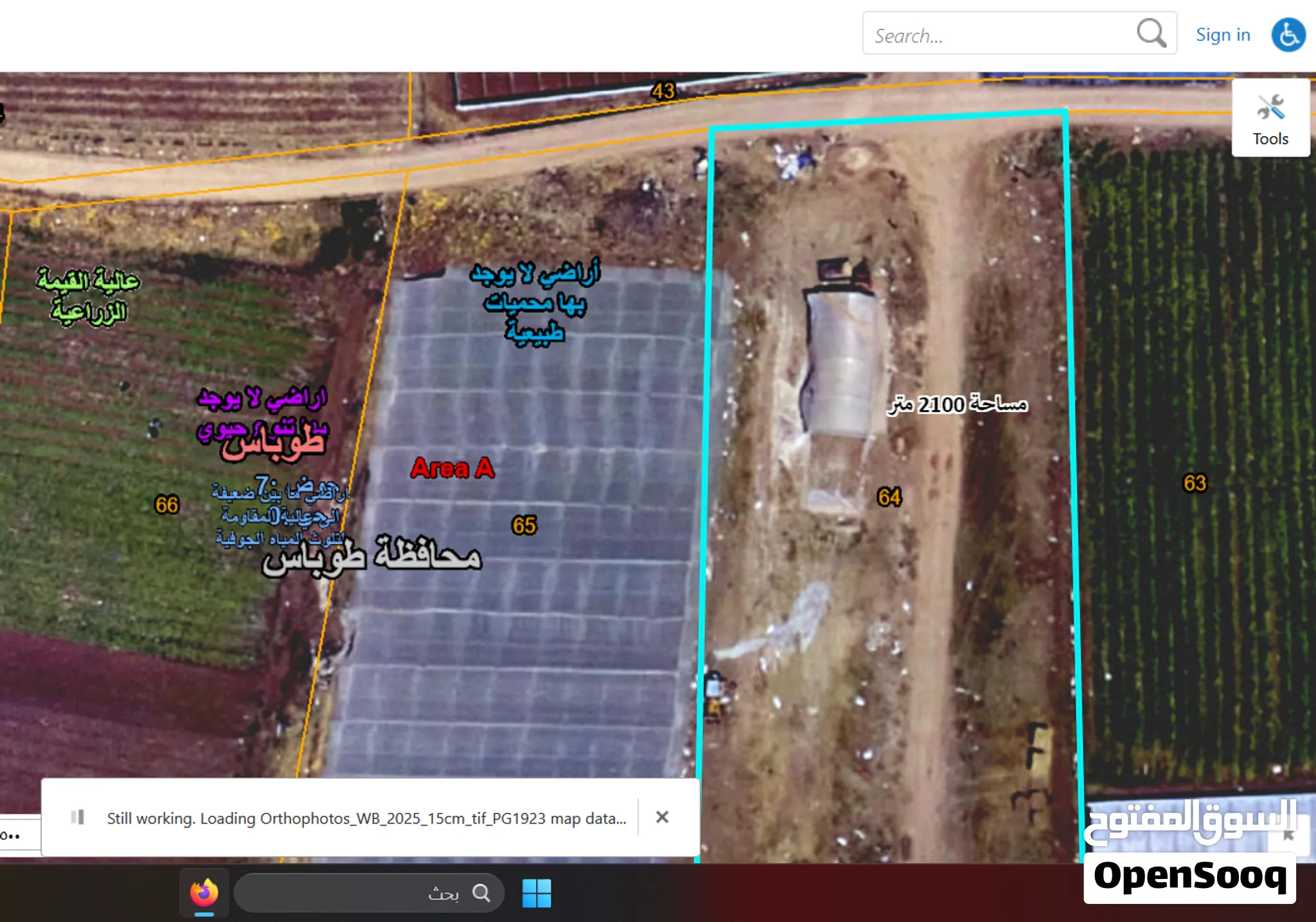The image size is (1316, 922).
Task: Click the blue أراضي لا يوجد بها محميات label
Action: point(535,302)
